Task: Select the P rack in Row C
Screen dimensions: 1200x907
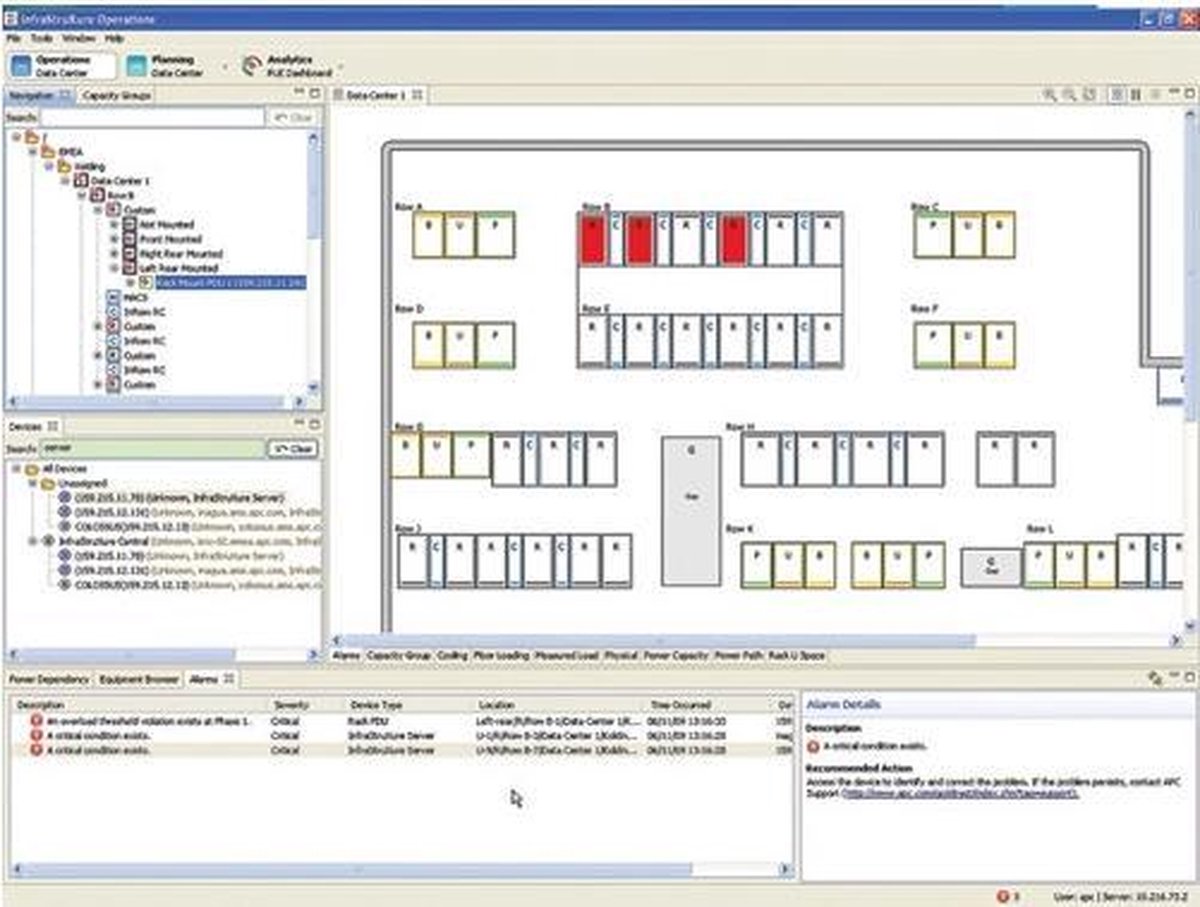Action: click(x=933, y=235)
